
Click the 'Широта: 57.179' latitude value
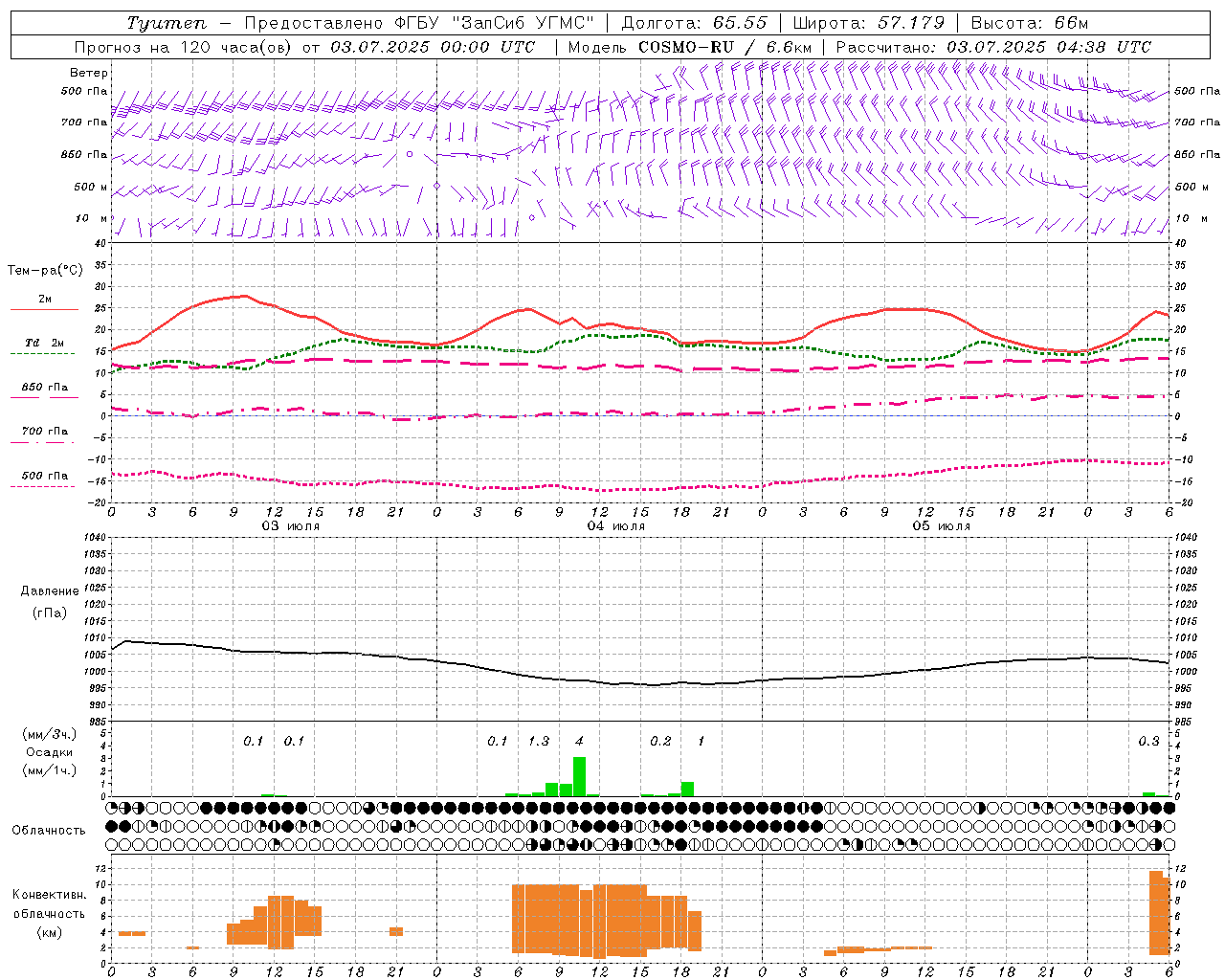click(869, 23)
